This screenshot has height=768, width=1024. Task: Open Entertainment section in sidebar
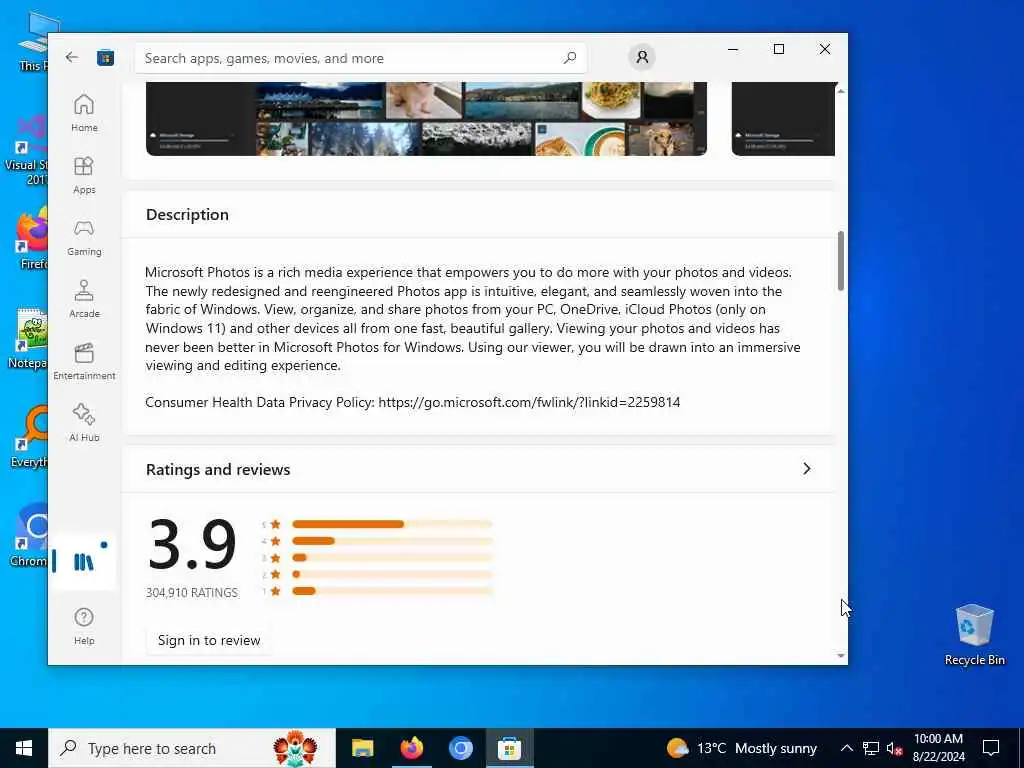tap(84, 361)
